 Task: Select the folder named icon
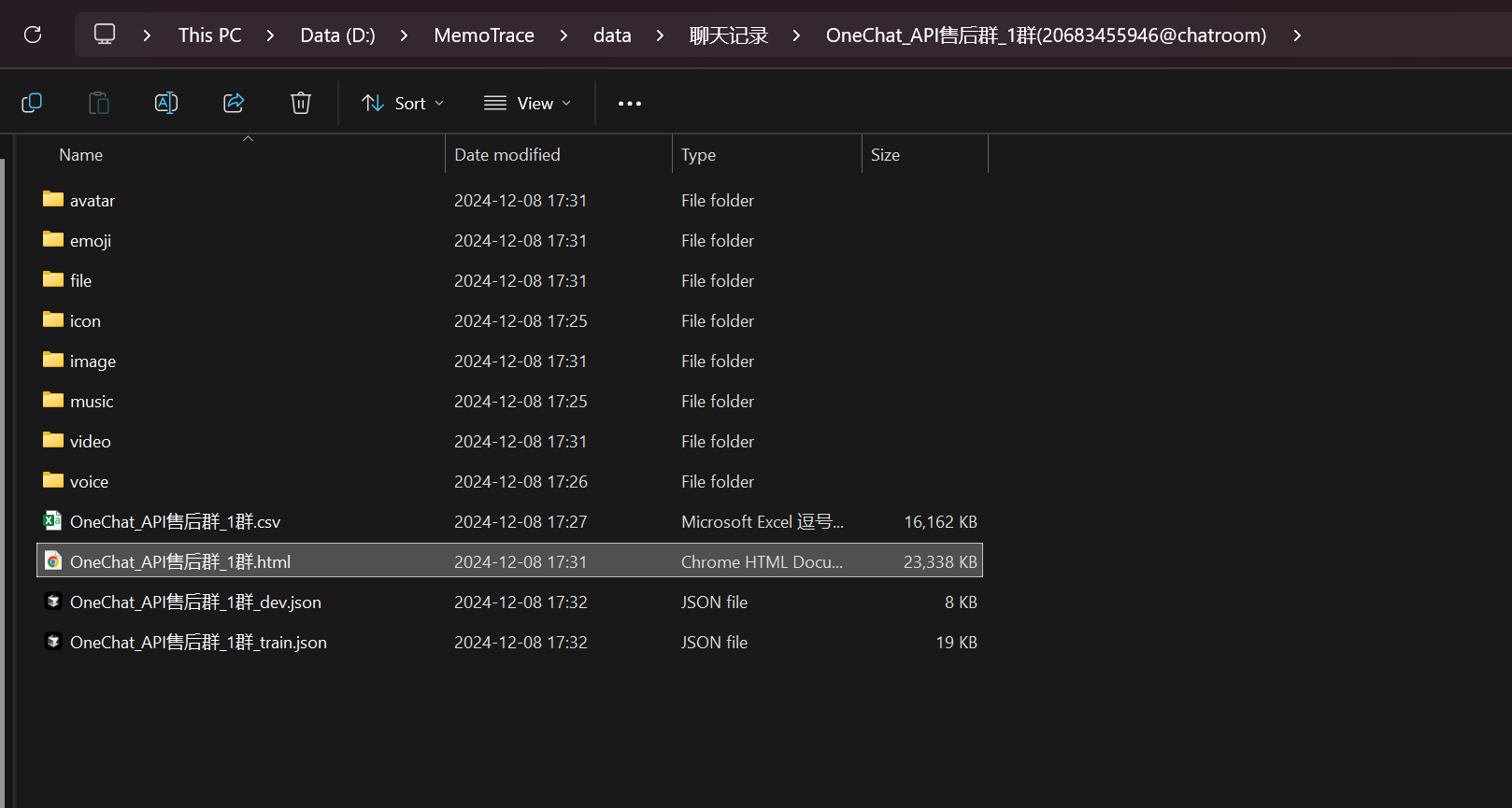pos(85,321)
